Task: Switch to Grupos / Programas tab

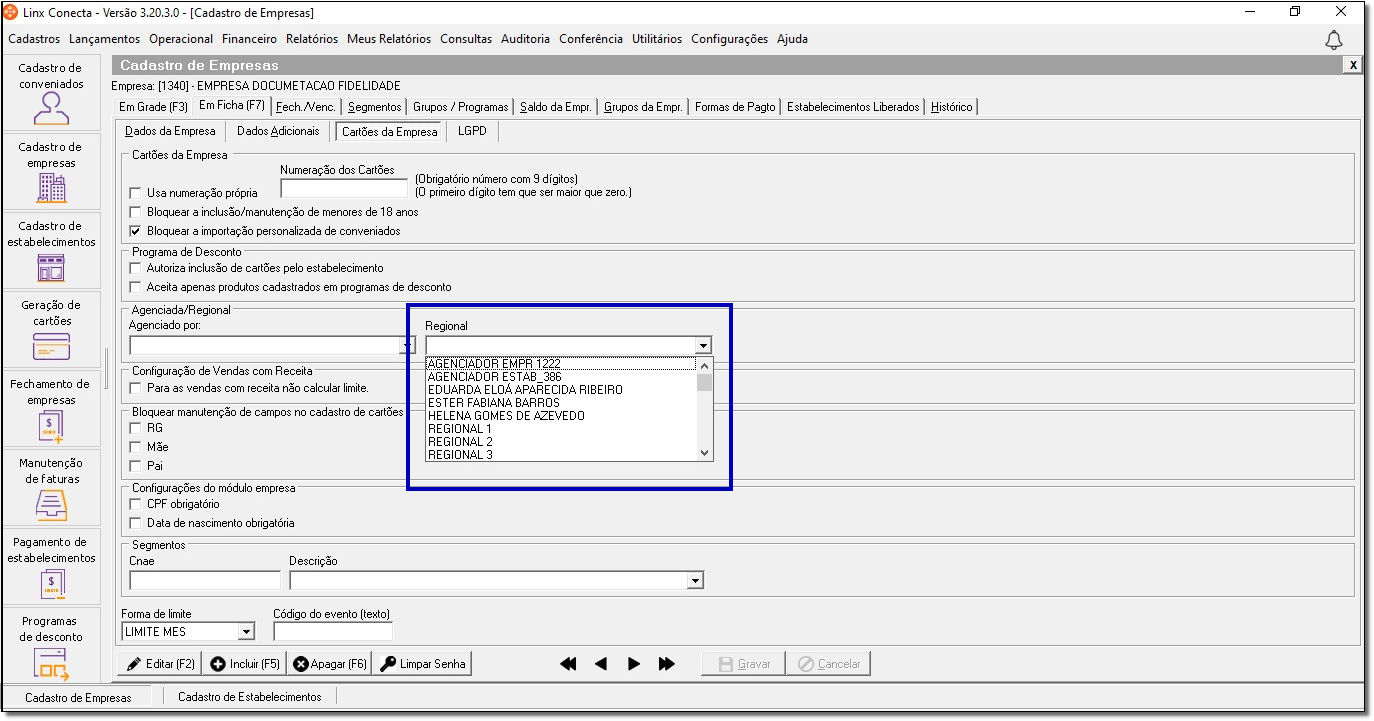Action: click(461, 107)
